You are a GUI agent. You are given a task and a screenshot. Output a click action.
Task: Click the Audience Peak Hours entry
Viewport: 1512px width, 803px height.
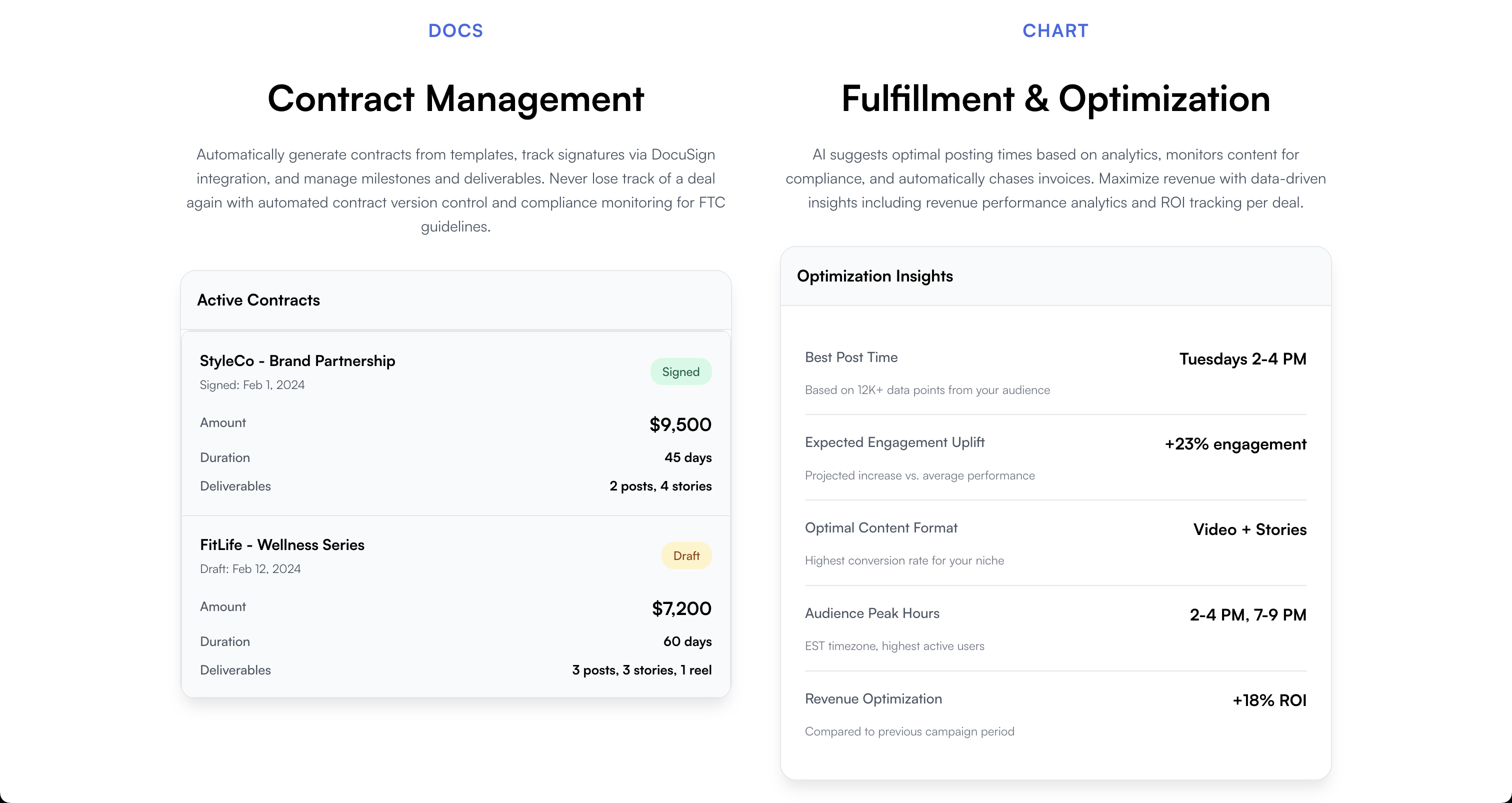point(872,613)
